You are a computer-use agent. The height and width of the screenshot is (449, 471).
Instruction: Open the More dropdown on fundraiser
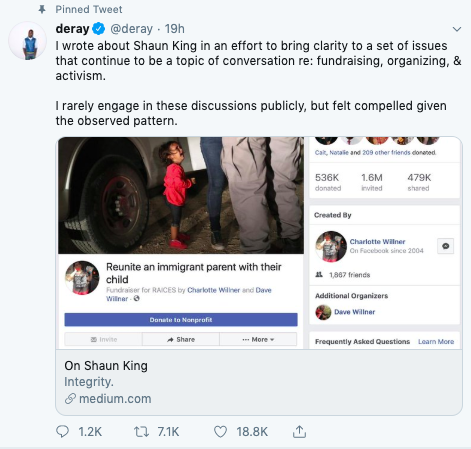(x=258, y=339)
